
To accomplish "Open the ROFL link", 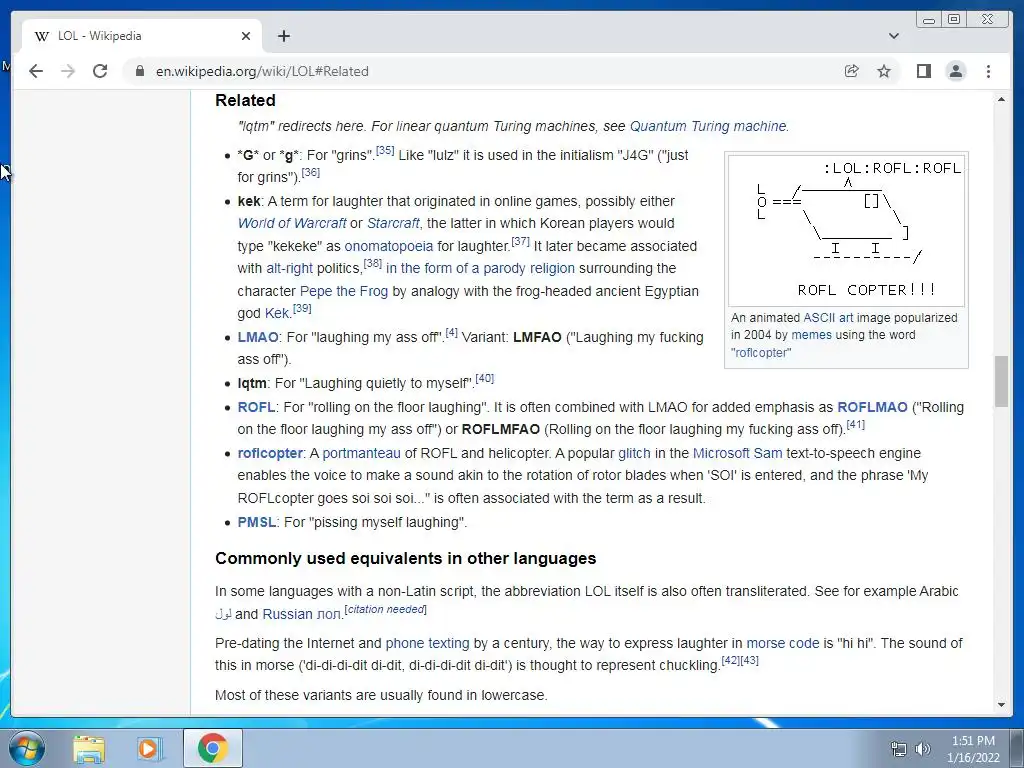I will (256, 408).
